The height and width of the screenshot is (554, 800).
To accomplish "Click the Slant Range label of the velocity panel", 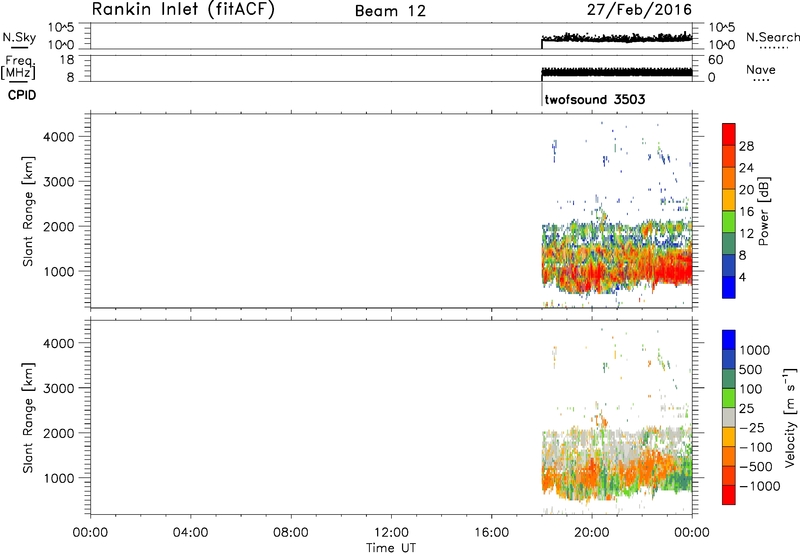I will [28, 418].
